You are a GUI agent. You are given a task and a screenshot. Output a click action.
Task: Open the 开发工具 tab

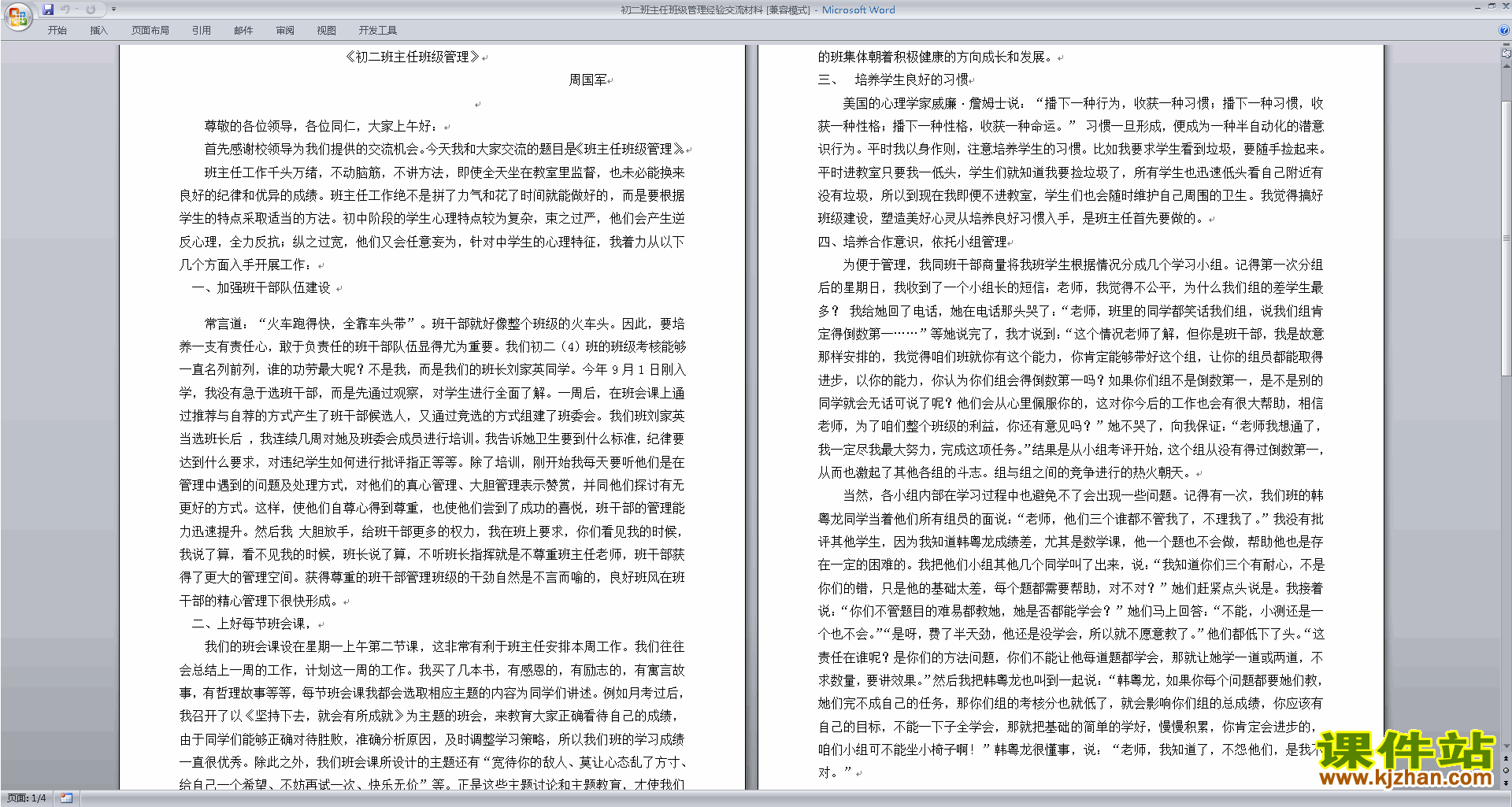click(x=378, y=31)
